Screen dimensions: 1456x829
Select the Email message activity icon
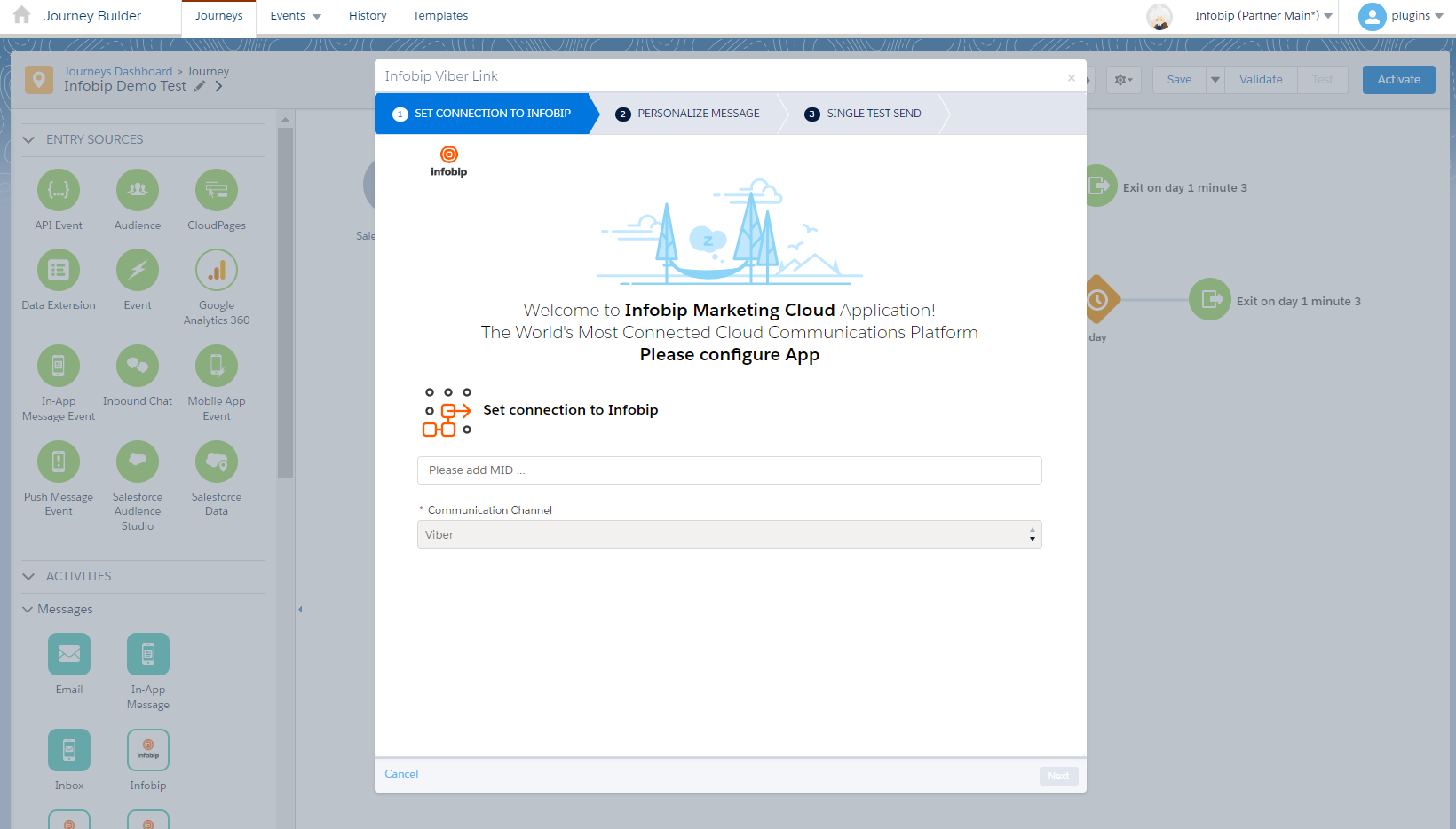coord(69,655)
